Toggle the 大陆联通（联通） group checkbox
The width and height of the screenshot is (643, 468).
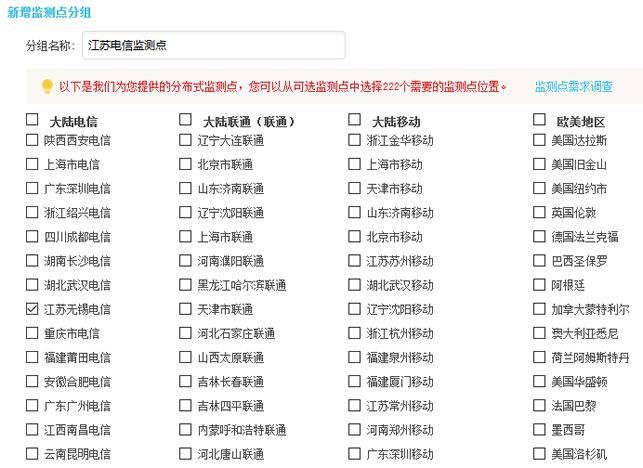pyautogui.click(x=186, y=120)
